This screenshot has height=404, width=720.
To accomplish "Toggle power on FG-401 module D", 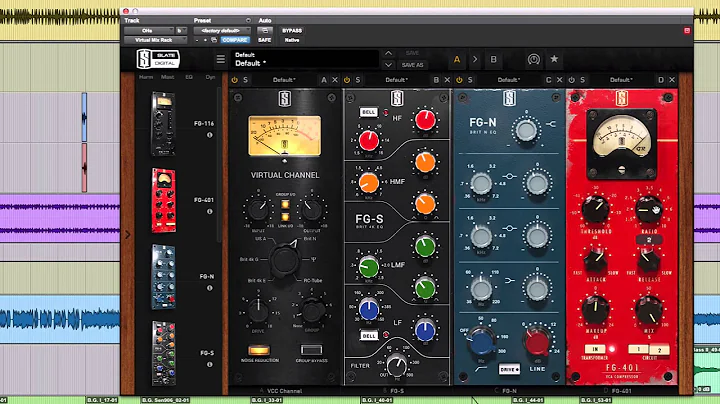I will point(571,80).
